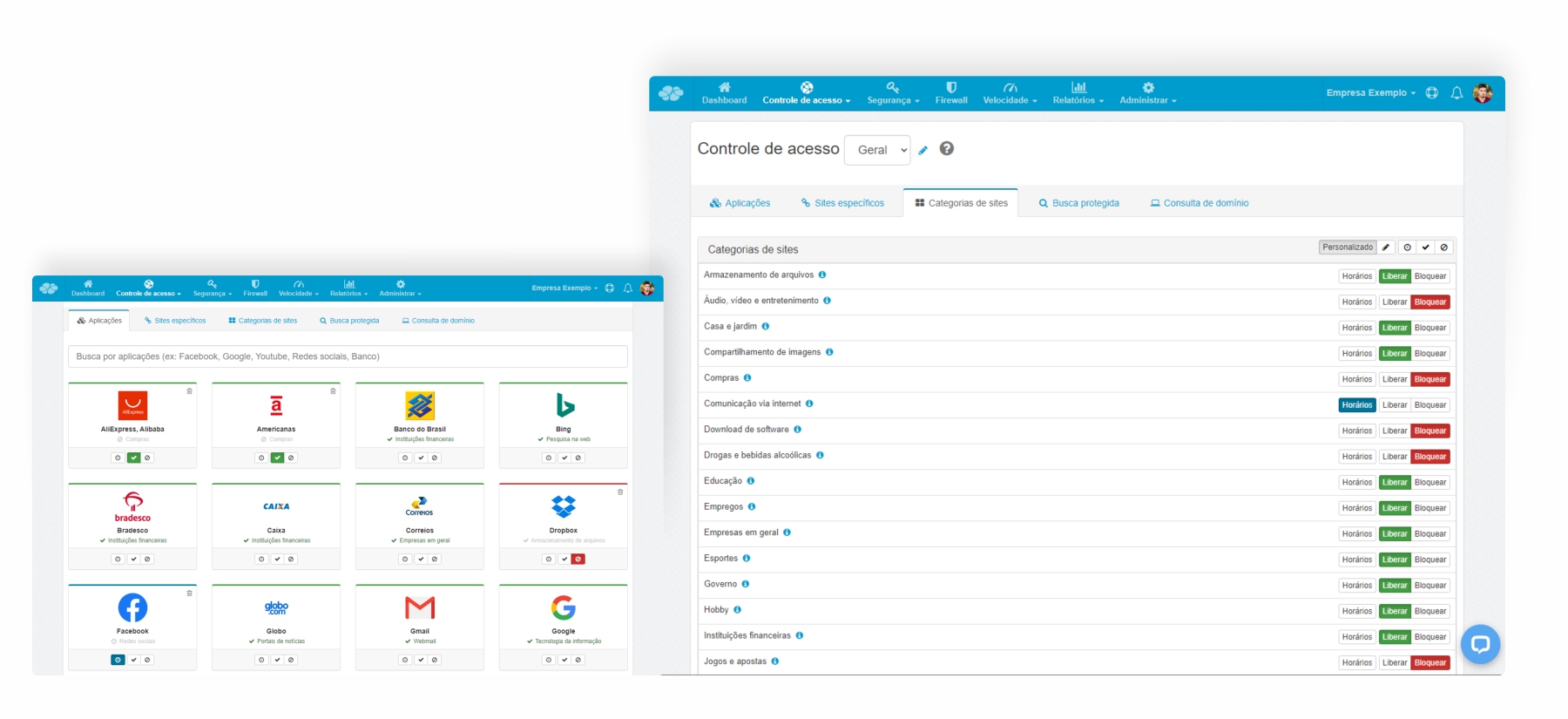The height and width of the screenshot is (719, 1568).
Task: Open Dashboard in the left window navbar
Action: 88,288
